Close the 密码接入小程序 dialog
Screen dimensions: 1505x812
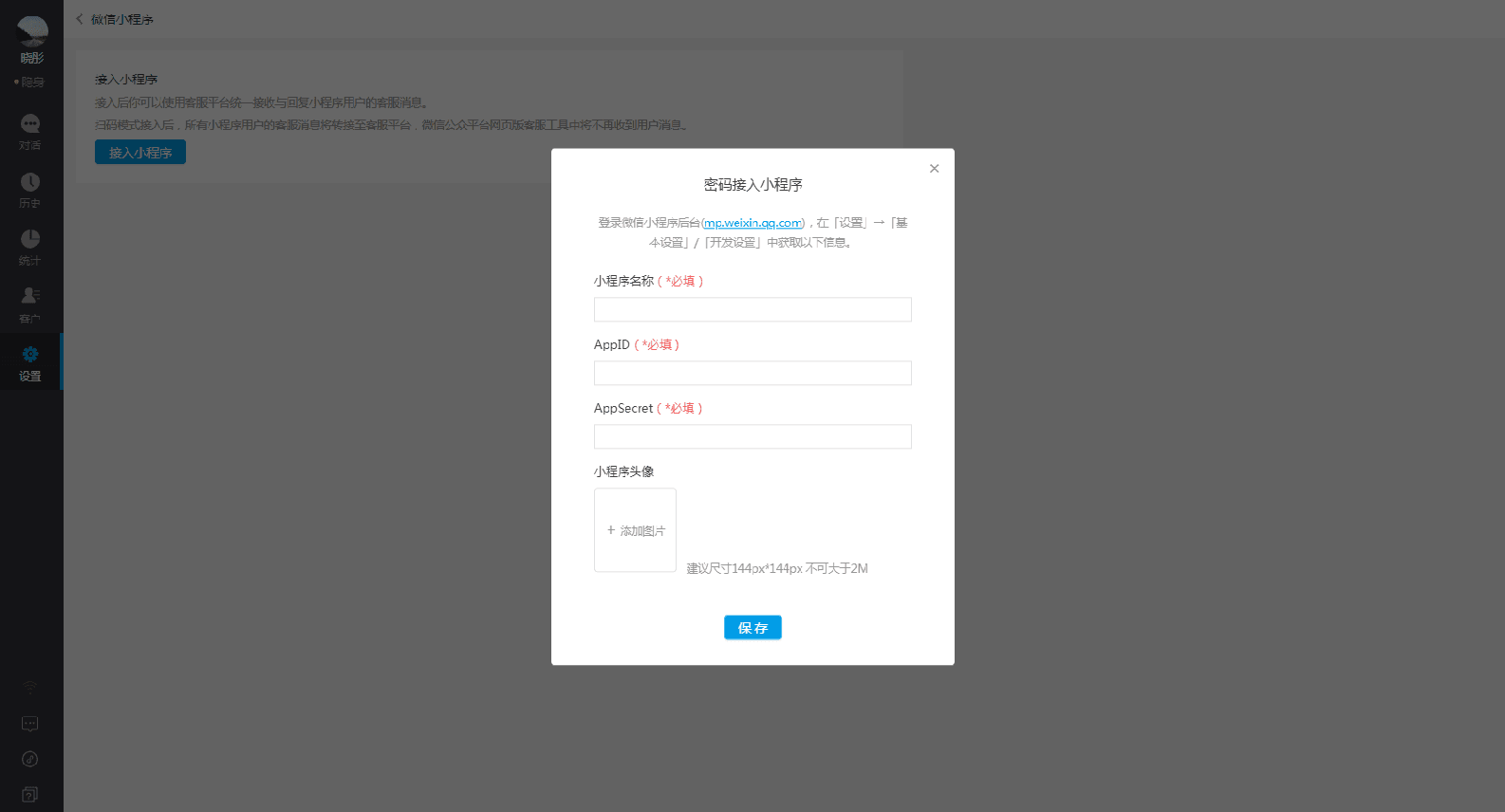click(935, 168)
